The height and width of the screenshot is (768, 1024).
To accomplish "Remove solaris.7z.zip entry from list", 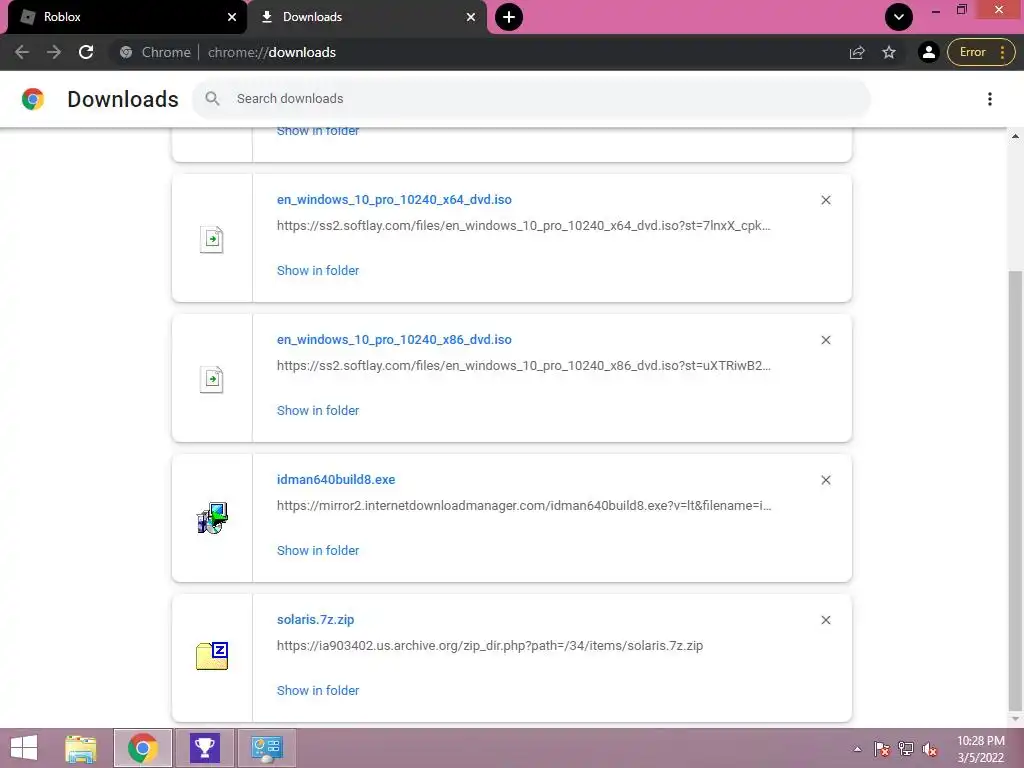I will point(825,620).
